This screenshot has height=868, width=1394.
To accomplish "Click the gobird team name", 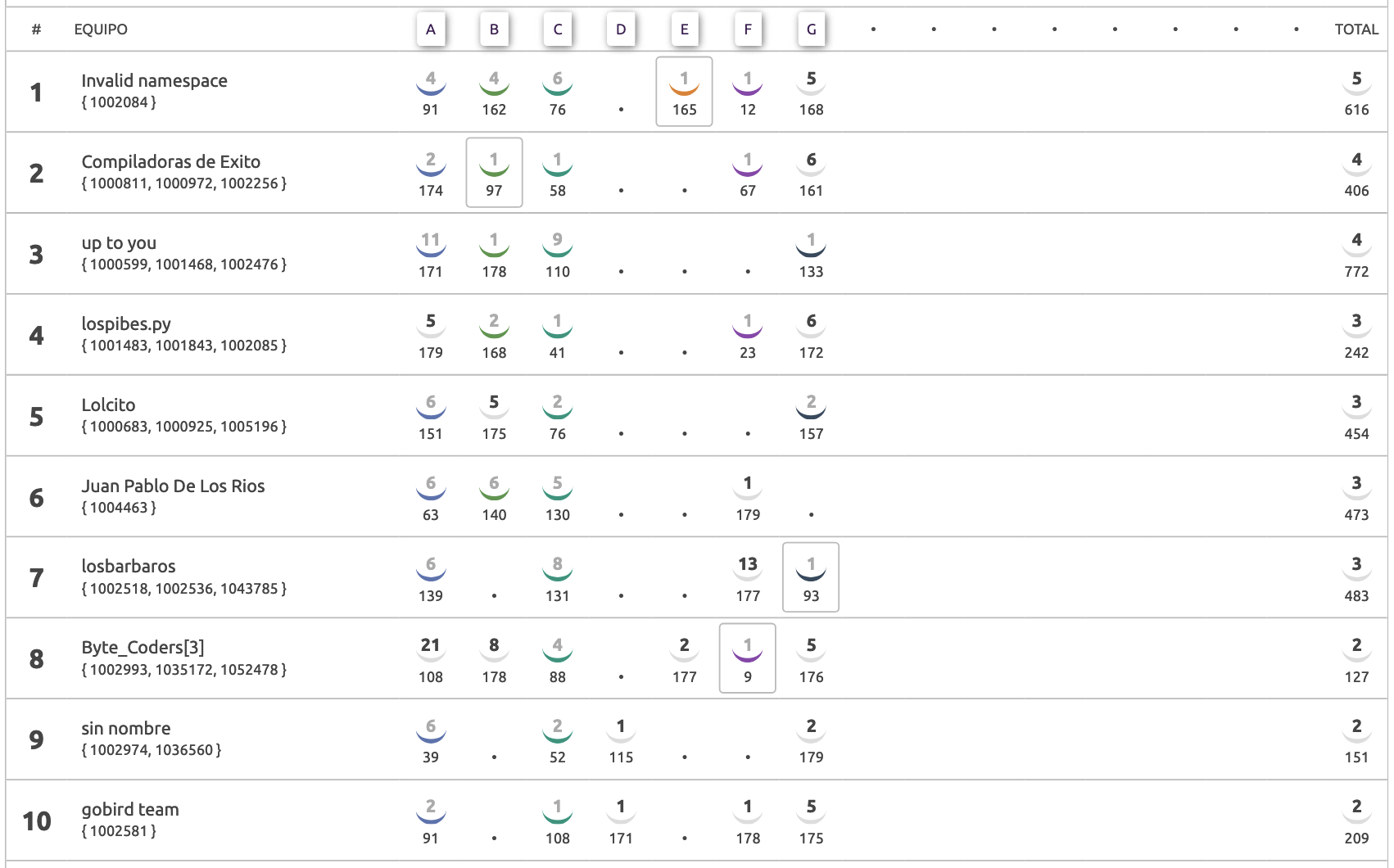I will [x=130, y=809].
